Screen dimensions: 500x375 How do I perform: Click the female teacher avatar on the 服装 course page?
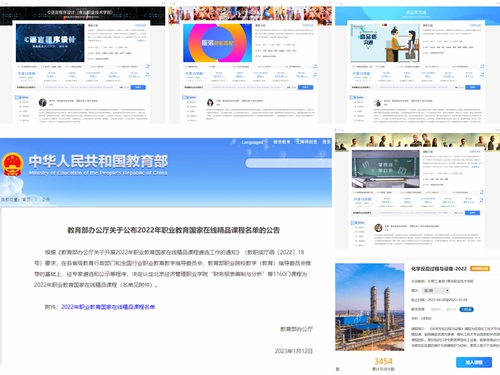210,102
